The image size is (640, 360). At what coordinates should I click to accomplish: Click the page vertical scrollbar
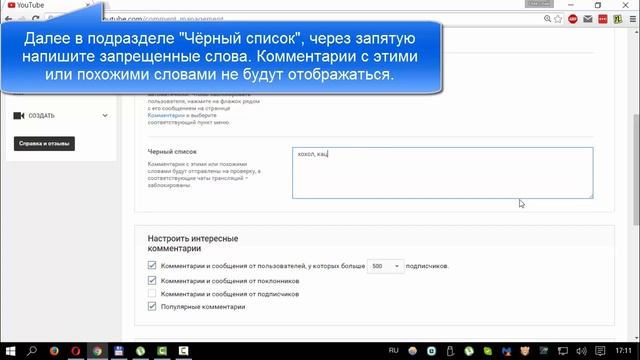pos(636,171)
